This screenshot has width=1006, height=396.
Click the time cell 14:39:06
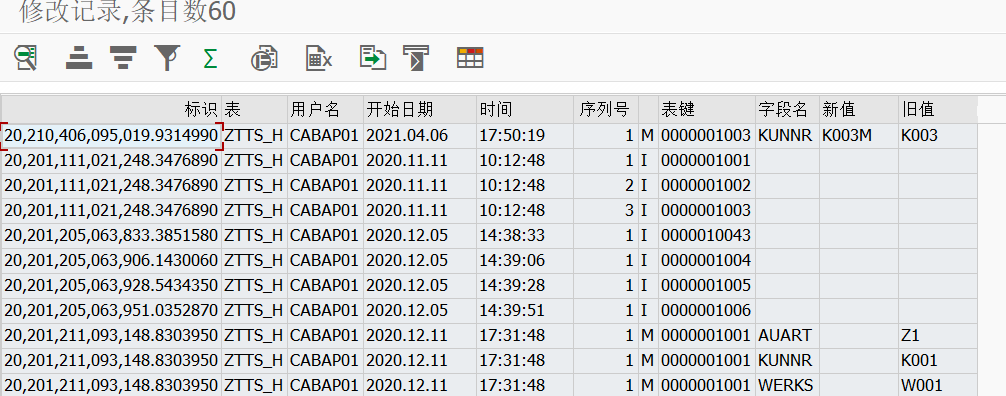click(525, 261)
